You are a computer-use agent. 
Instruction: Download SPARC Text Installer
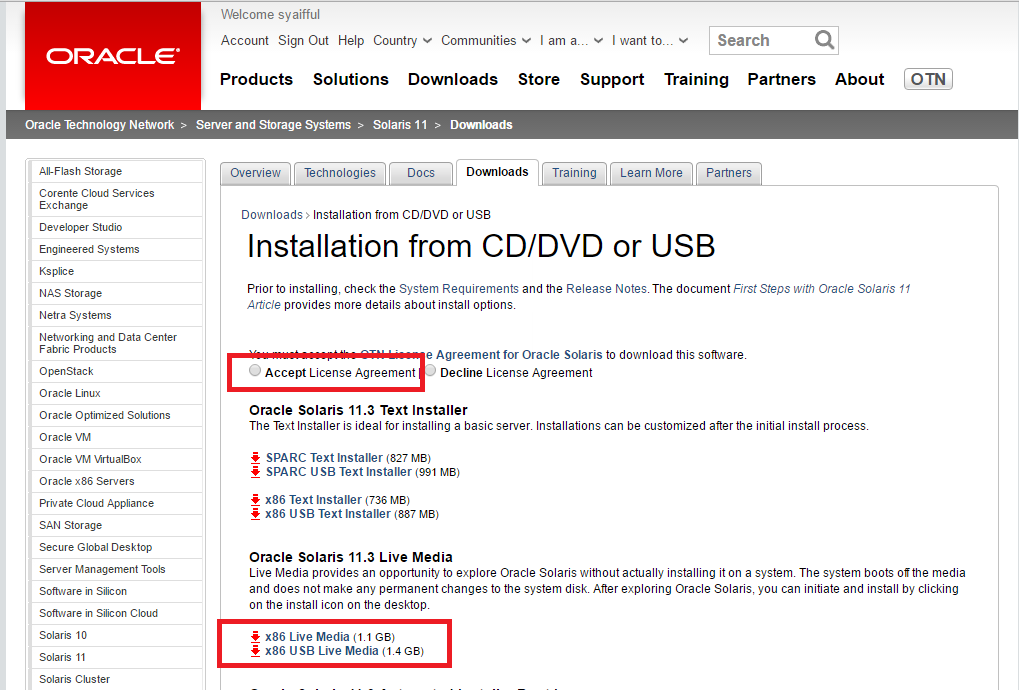click(324, 458)
